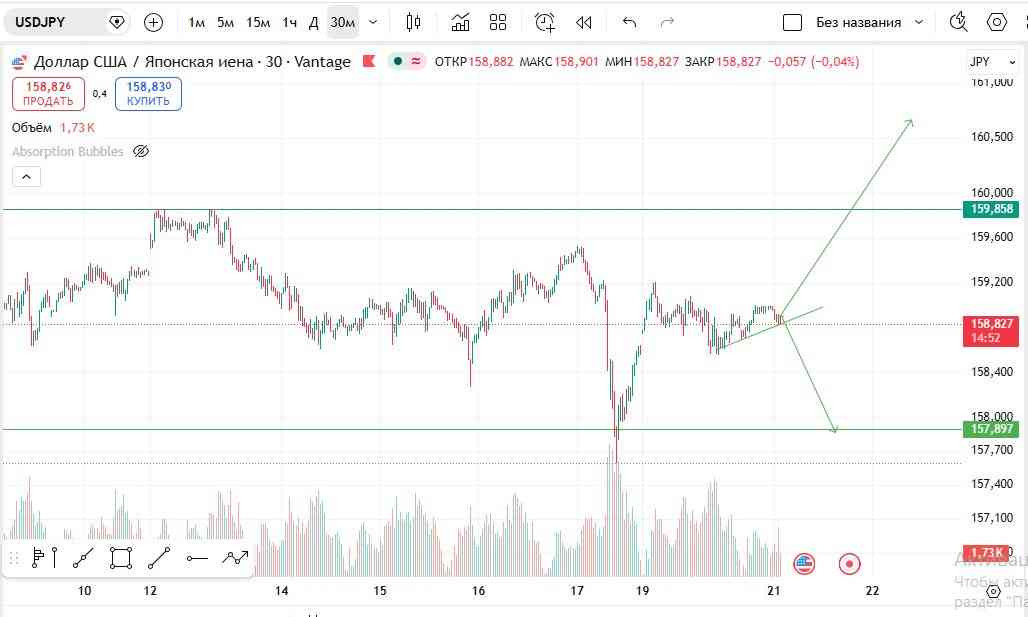Click the "Без названия" layout name
1028x617 pixels.
point(859,22)
